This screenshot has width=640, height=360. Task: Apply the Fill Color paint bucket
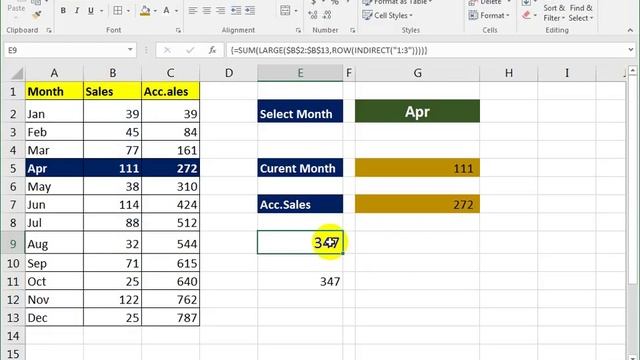click(x=145, y=11)
